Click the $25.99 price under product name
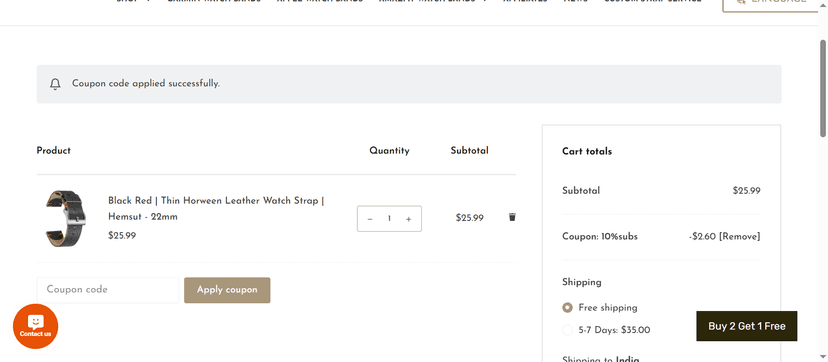828x362 pixels. pyautogui.click(x=122, y=235)
